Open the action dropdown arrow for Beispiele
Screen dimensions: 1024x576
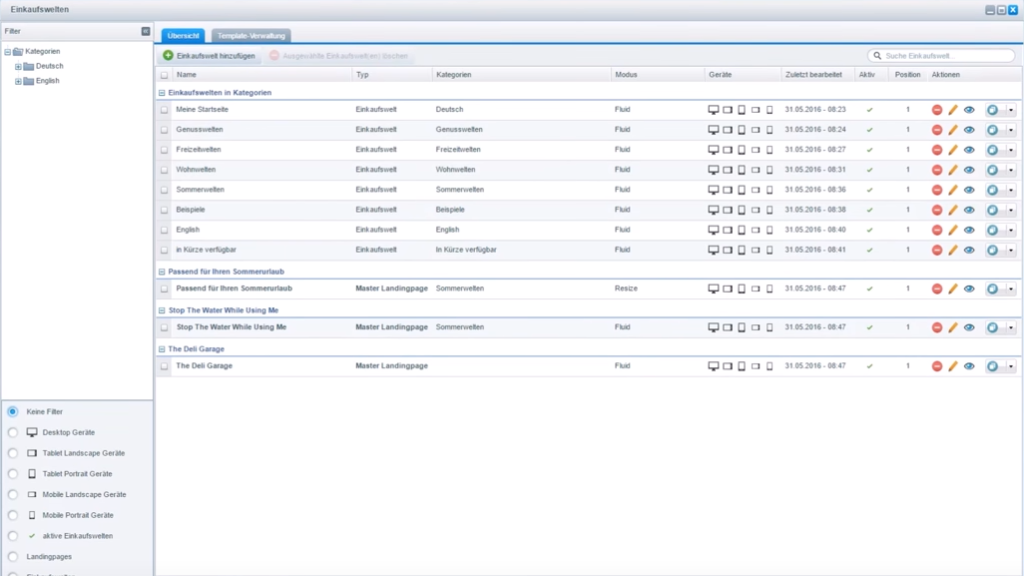point(1010,210)
